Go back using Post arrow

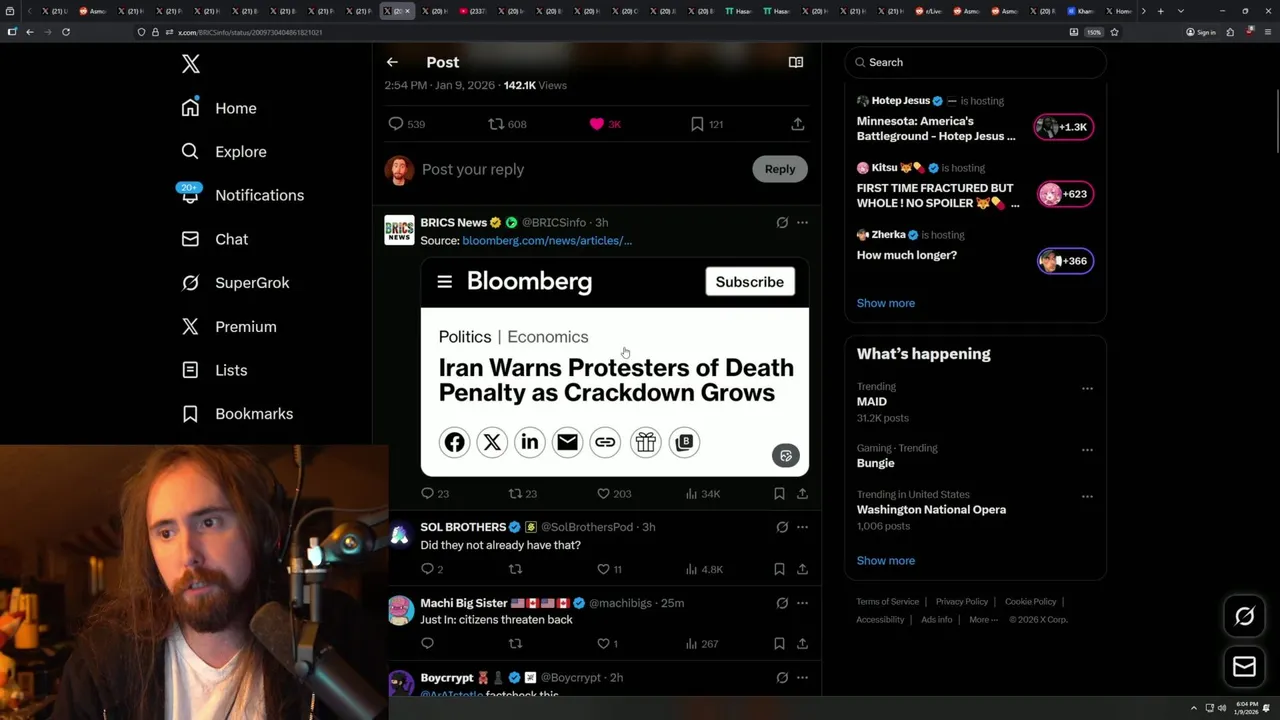(392, 62)
